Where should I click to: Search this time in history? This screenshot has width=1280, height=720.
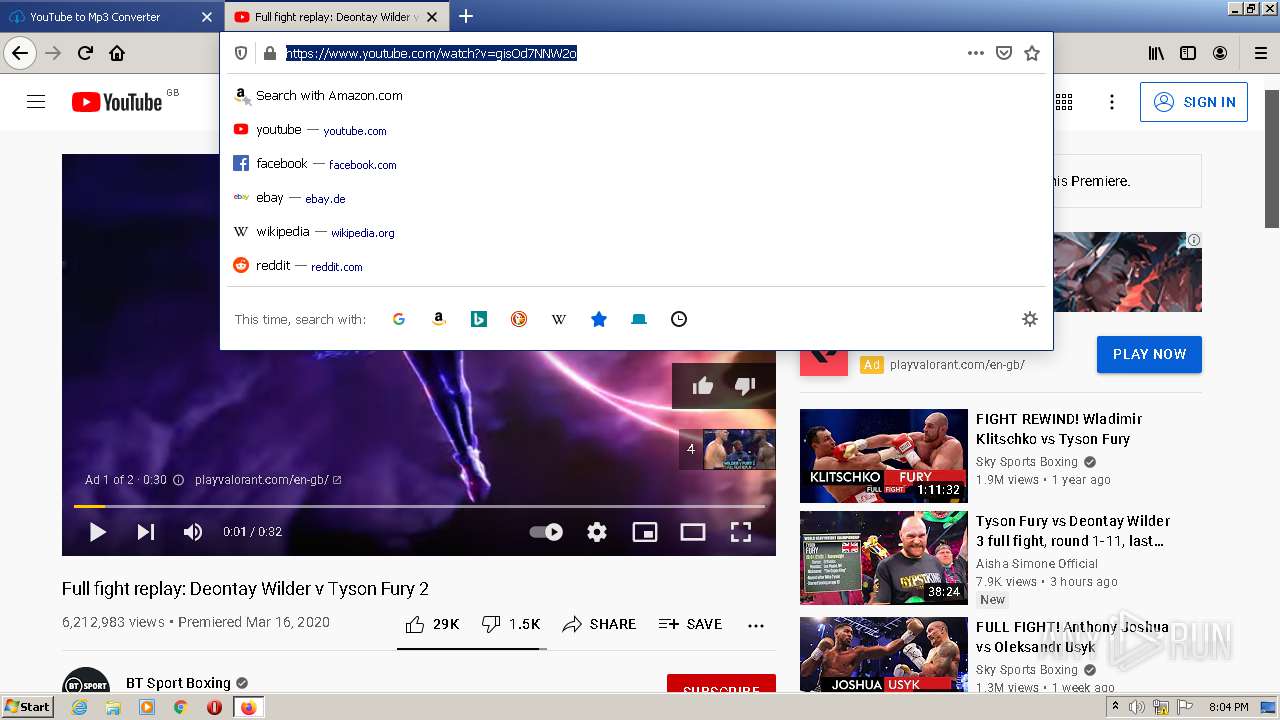(679, 319)
